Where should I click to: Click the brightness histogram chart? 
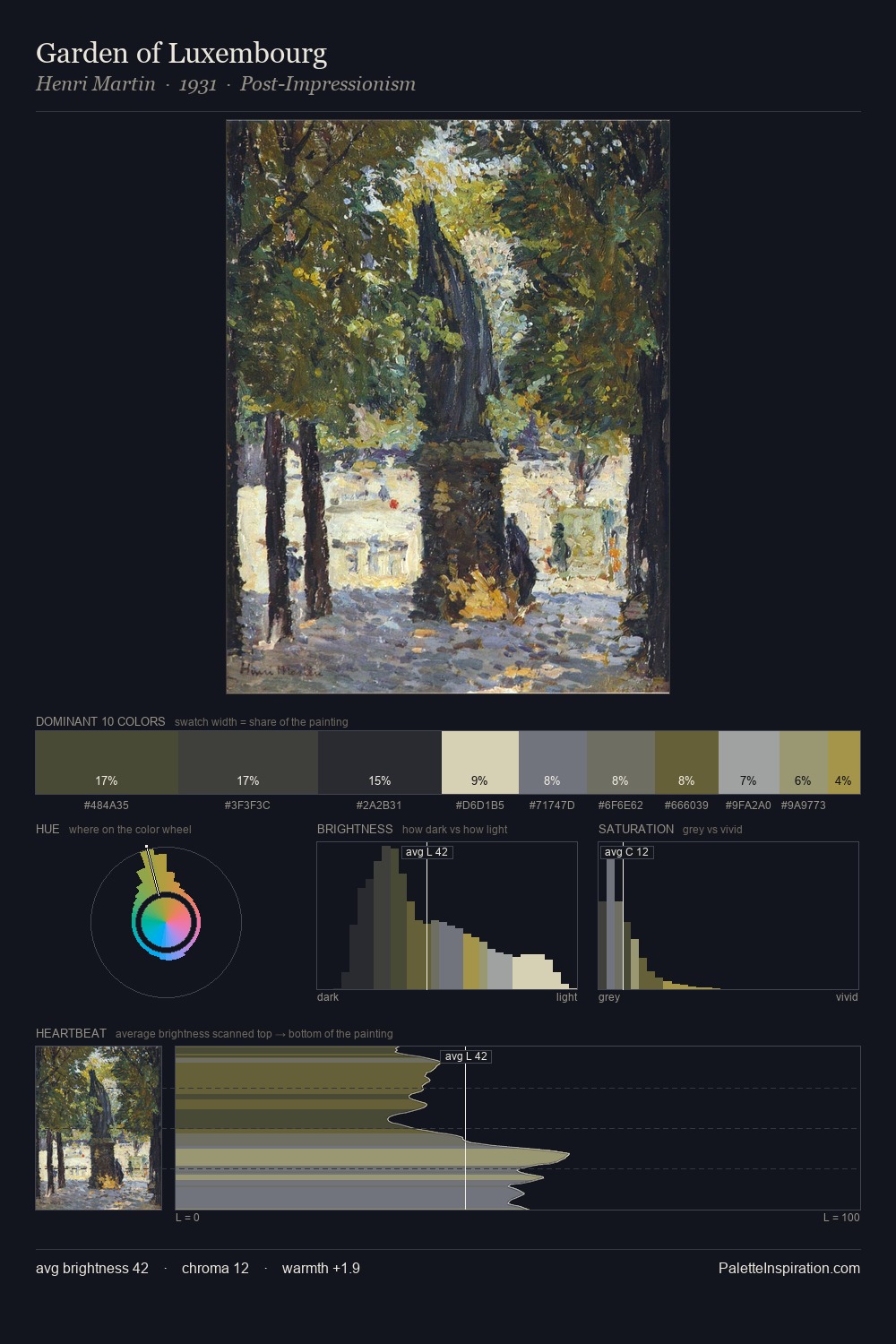447,916
